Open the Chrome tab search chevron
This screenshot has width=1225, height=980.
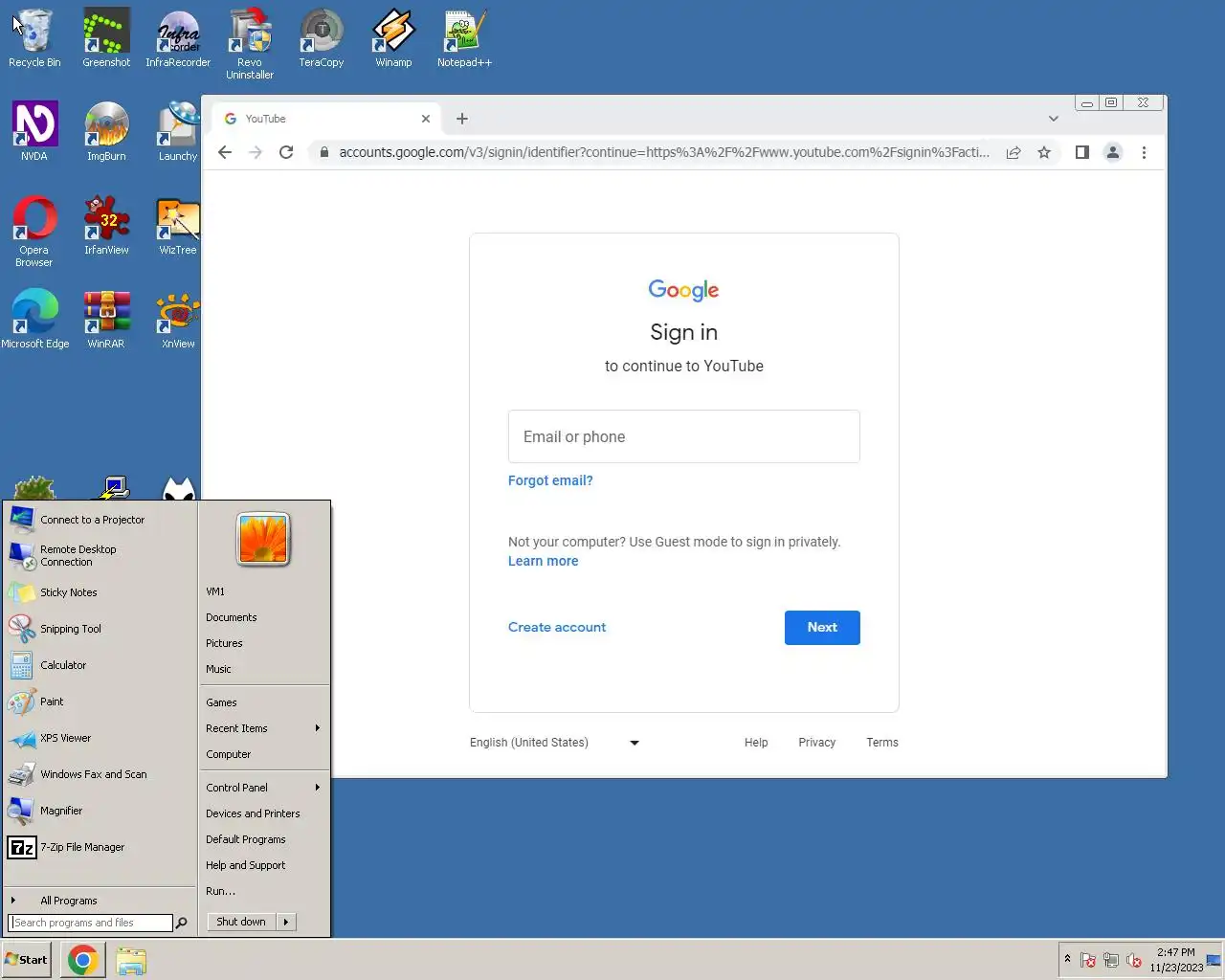(x=1054, y=119)
